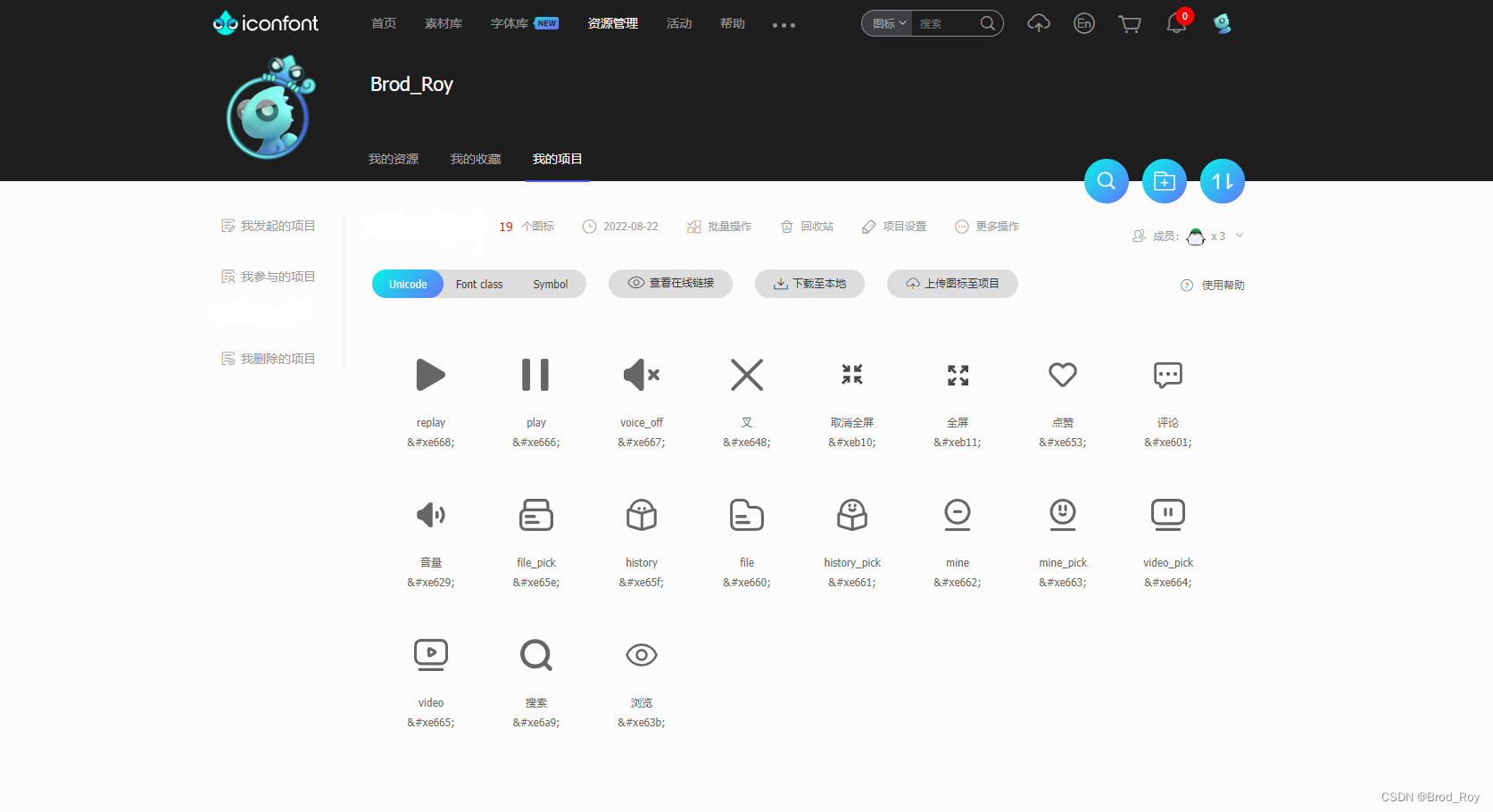Select the history_pick icon

[852, 515]
